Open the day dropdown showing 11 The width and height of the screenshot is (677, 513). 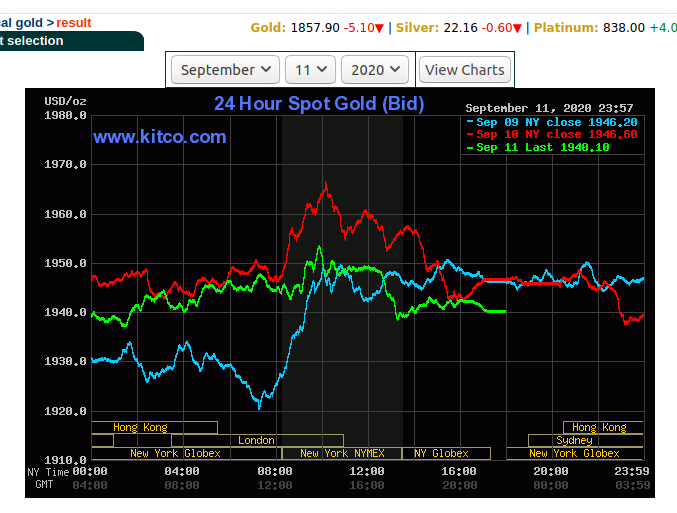pyautogui.click(x=310, y=70)
